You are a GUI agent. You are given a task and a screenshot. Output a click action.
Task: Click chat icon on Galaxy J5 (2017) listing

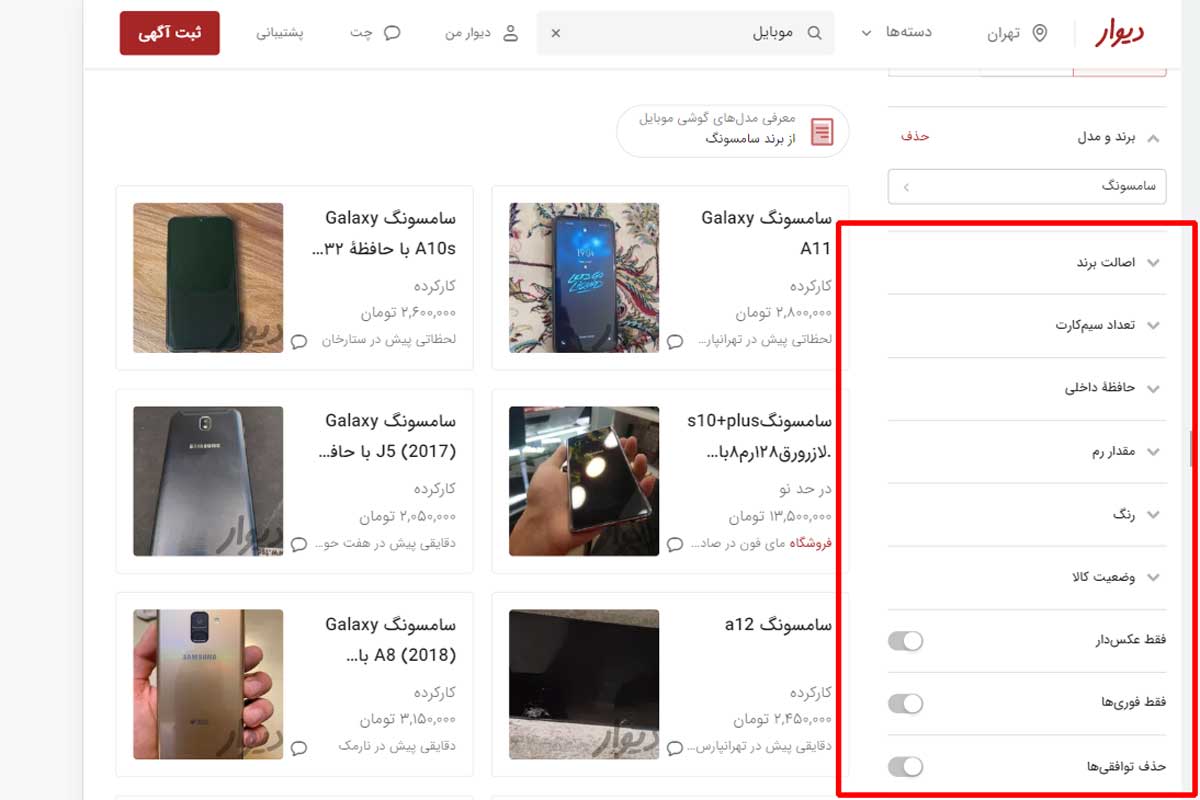[x=299, y=545]
